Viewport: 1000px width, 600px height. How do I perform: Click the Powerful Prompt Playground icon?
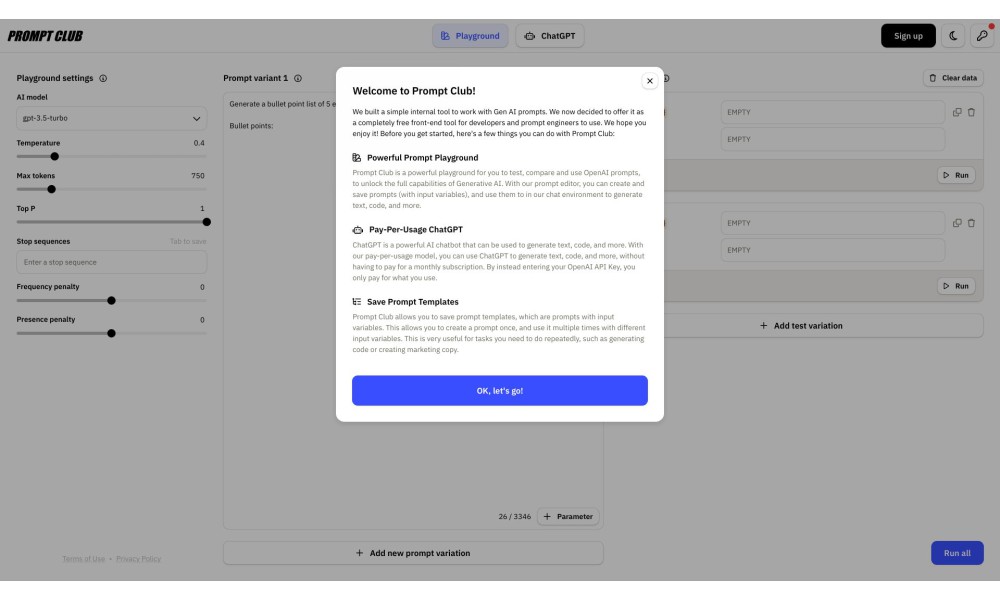coord(357,157)
